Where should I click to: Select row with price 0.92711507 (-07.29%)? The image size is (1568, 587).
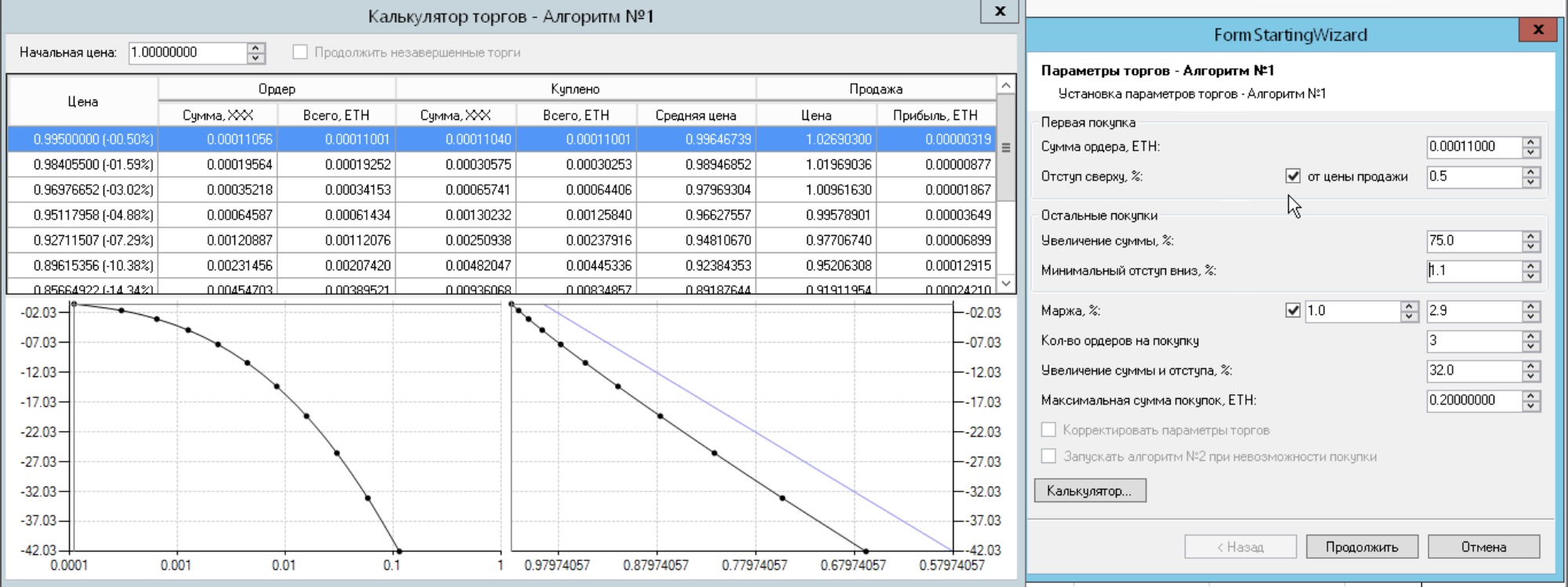pyautogui.click(x=502, y=240)
